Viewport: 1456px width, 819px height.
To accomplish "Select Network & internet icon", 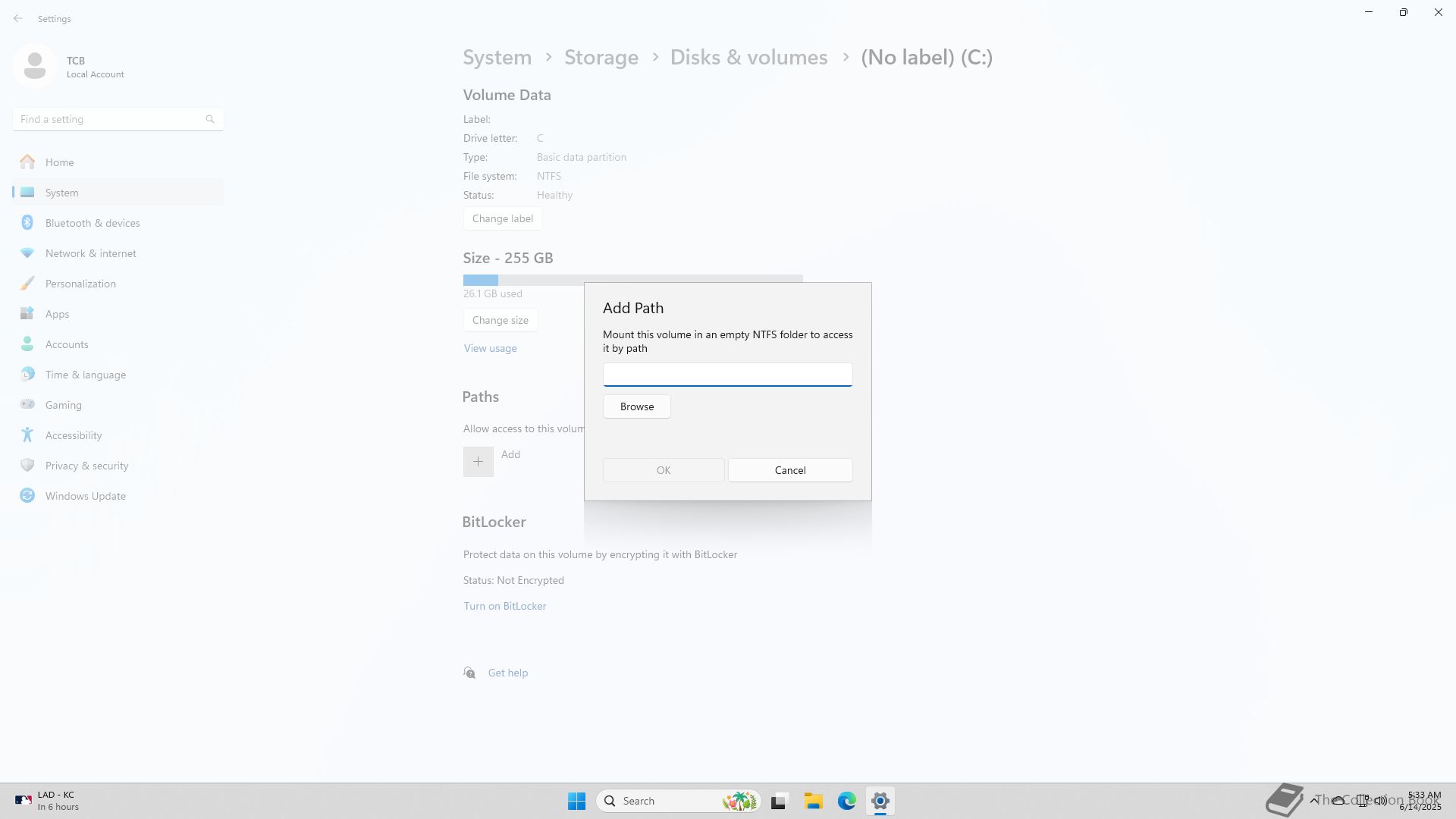I will [x=27, y=253].
